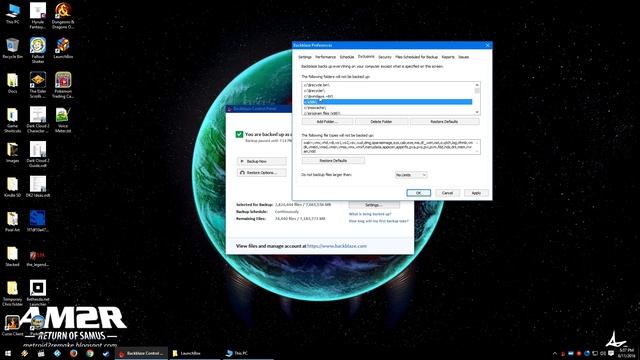Open Pixel Art folder
The image size is (640, 360).
13,222
